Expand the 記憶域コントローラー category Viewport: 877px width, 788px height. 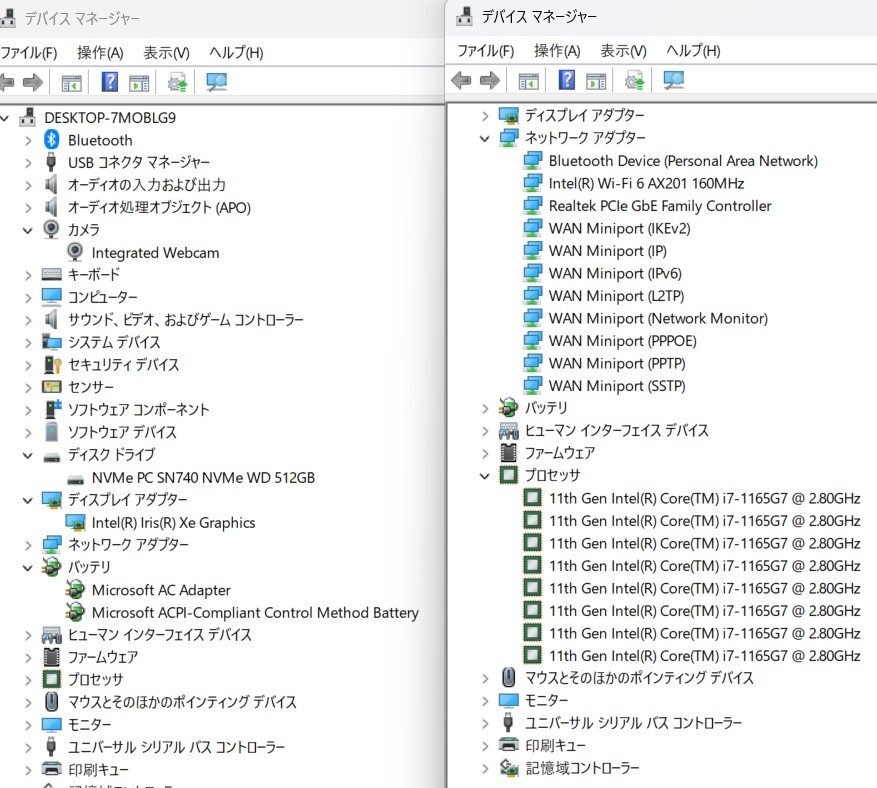(x=485, y=768)
